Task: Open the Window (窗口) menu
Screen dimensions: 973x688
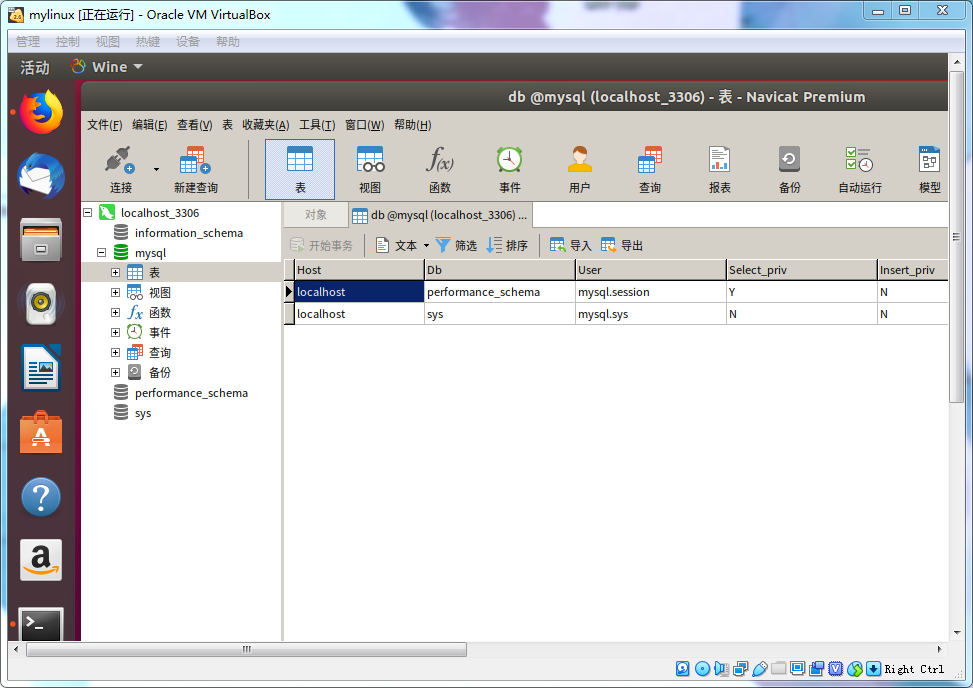Action: [364, 125]
